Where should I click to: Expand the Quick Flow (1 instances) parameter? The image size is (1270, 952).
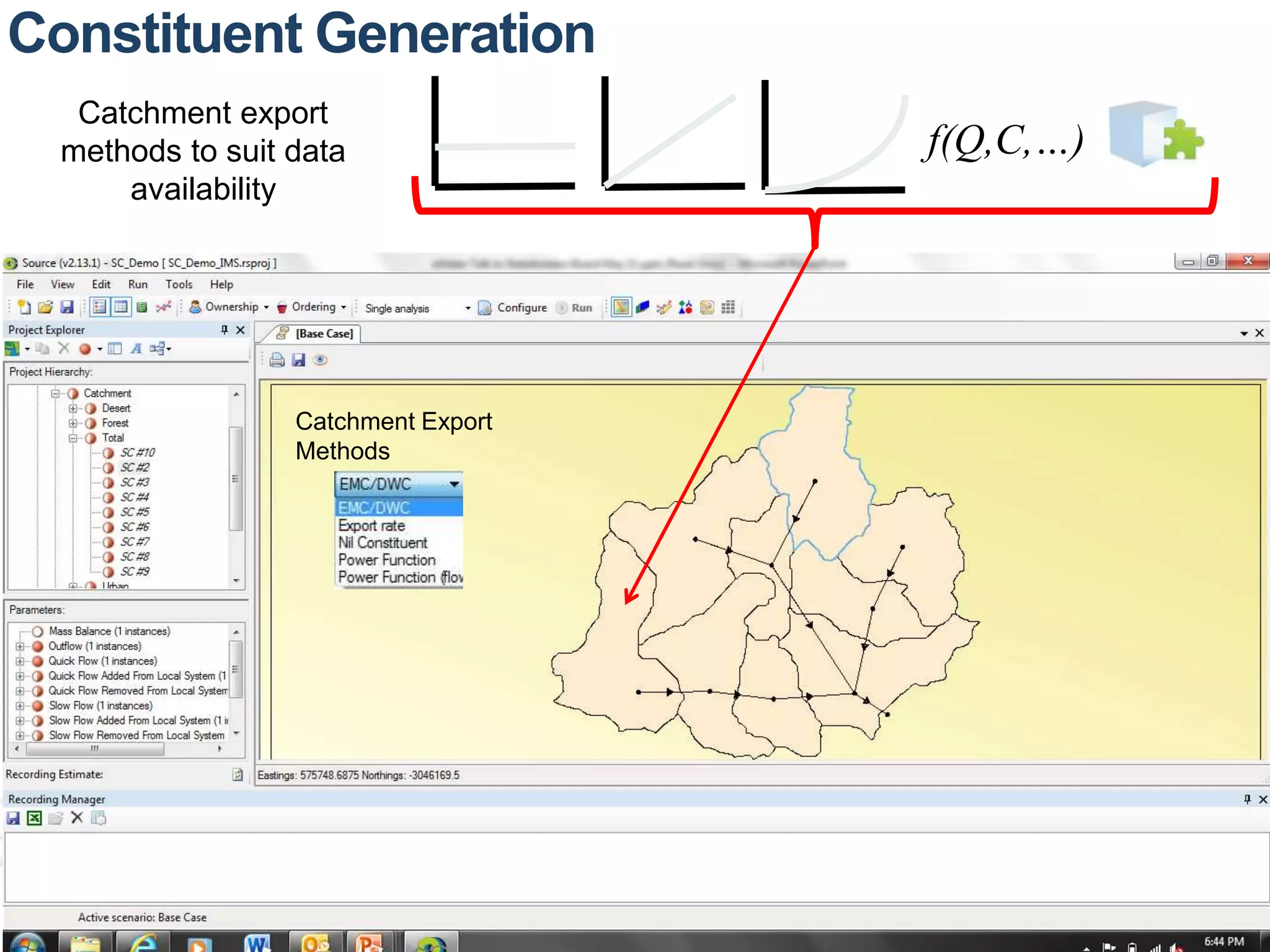click(20, 661)
